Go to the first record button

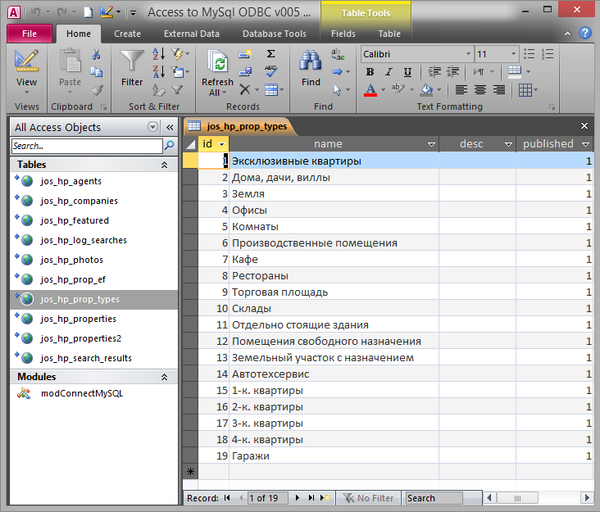click(227, 498)
